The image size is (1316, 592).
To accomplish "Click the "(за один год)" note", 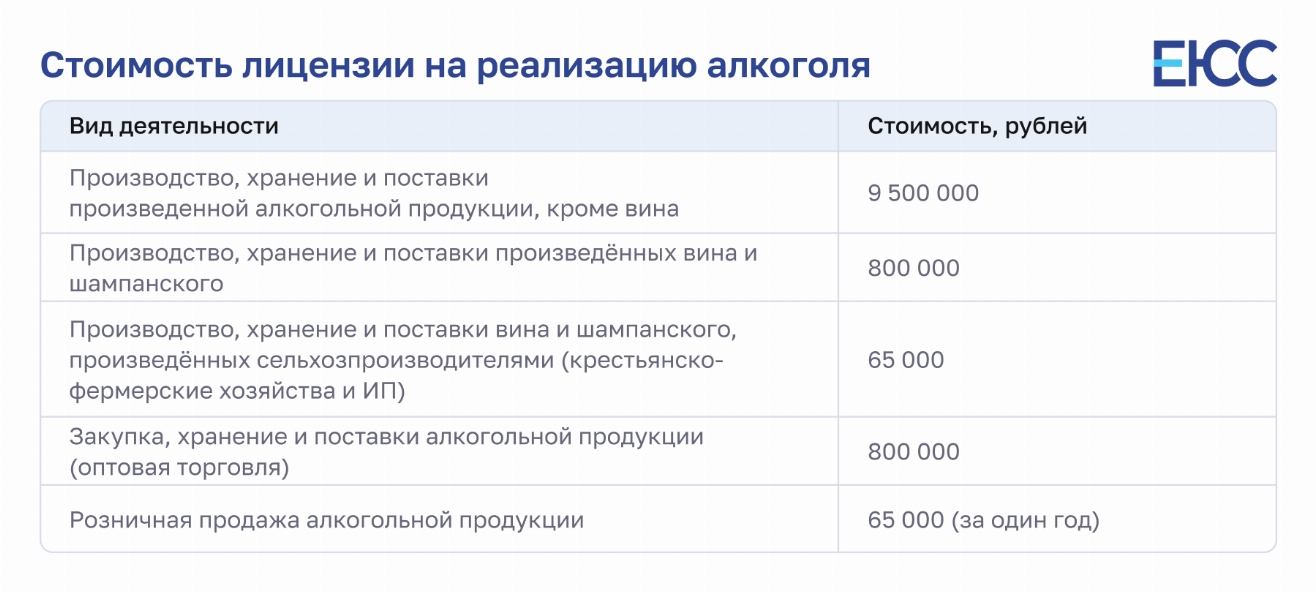I will tap(1024, 520).
